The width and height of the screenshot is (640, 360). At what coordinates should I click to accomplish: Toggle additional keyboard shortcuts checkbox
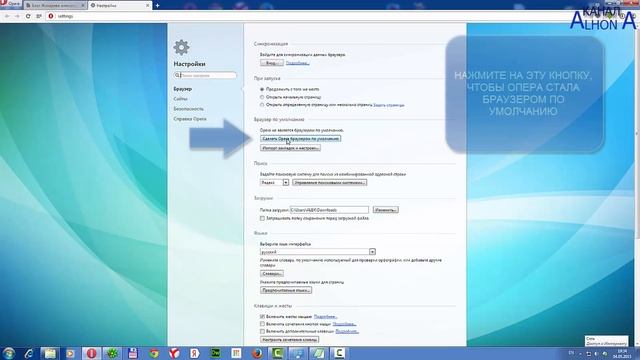[262, 331]
